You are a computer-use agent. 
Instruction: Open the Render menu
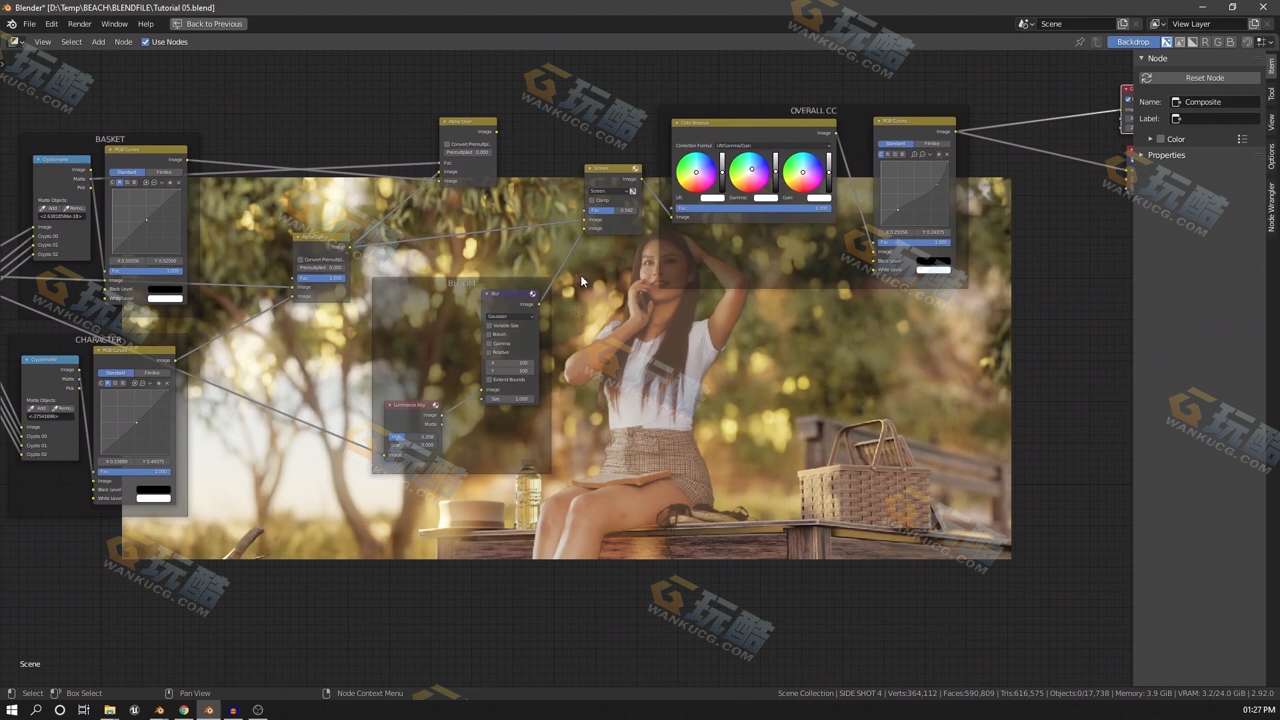pyautogui.click(x=79, y=24)
